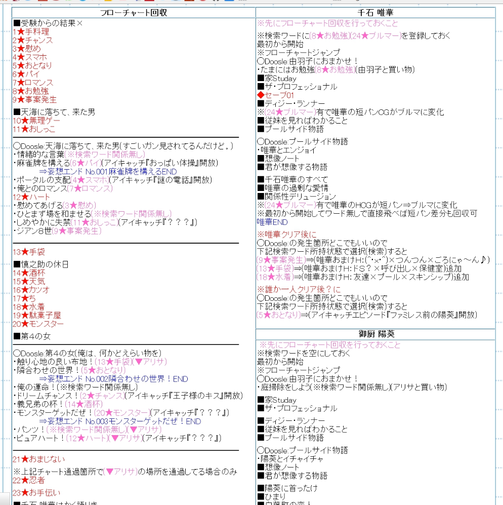The image size is (503, 505).
Task: Select the '16★カツオ' entry
Action: tap(31, 290)
